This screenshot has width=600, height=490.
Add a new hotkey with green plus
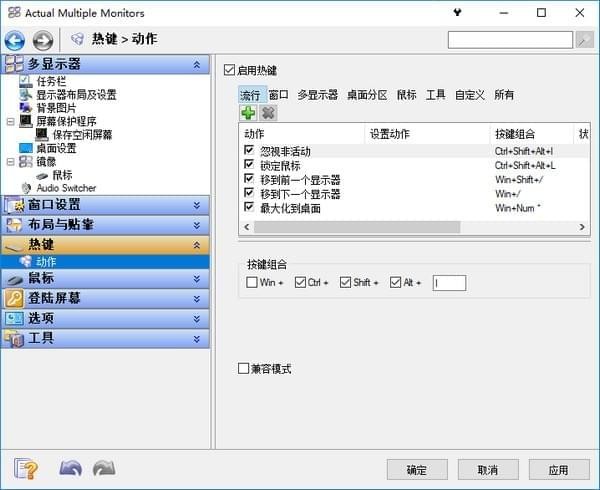[248, 113]
